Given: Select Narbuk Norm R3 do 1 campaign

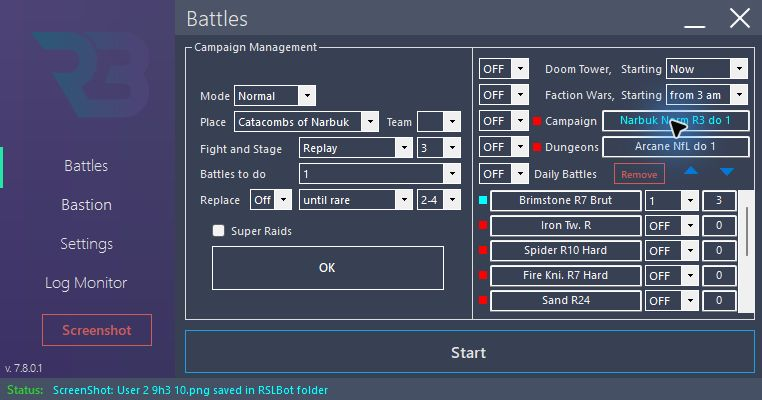Looking at the screenshot, I should 675,121.
